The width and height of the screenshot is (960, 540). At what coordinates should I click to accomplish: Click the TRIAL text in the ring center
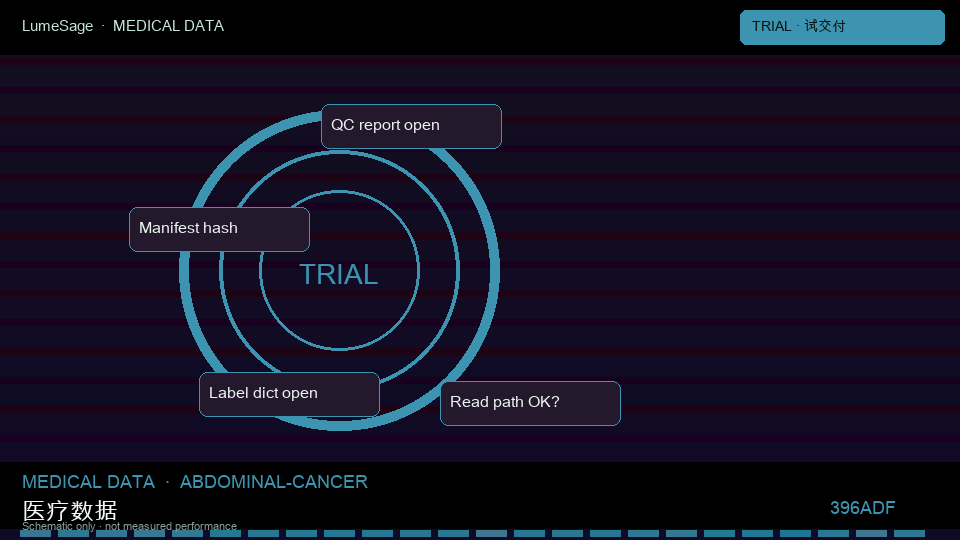339,274
